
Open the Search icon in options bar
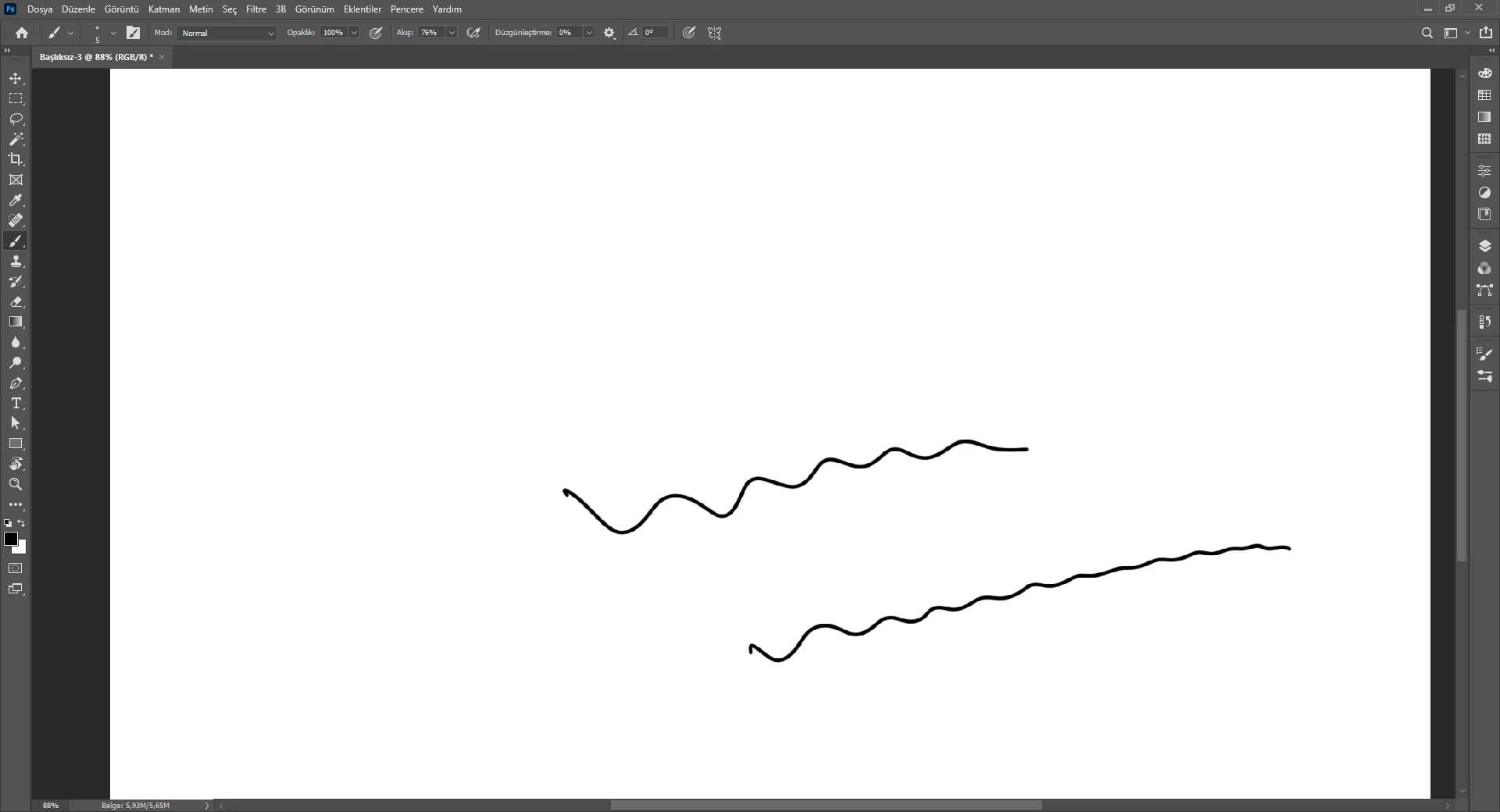pos(1427,33)
